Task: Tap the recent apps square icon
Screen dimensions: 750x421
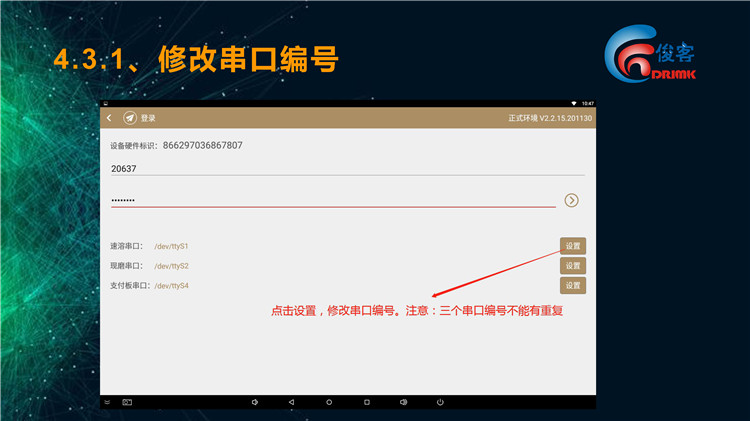Action: (367, 402)
